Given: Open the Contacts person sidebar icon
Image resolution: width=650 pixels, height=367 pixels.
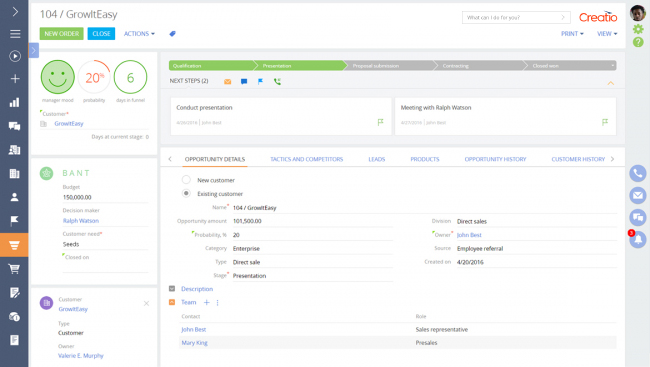Looking at the screenshot, I should tap(15, 197).
